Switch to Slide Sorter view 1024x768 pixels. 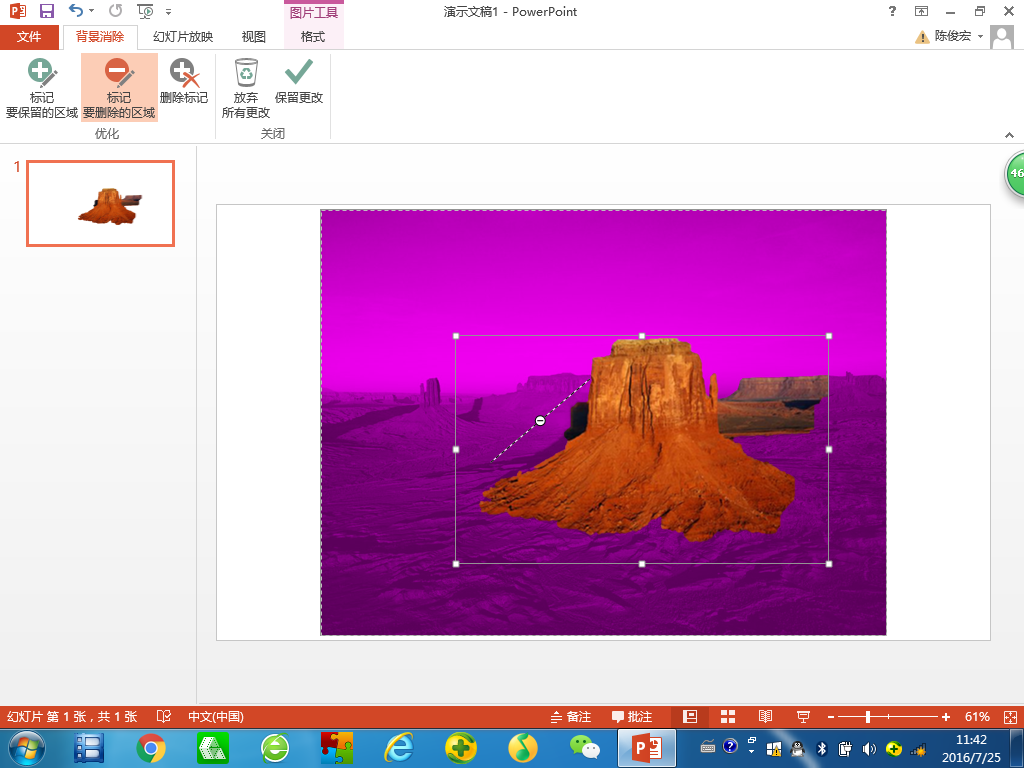(728, 717)
